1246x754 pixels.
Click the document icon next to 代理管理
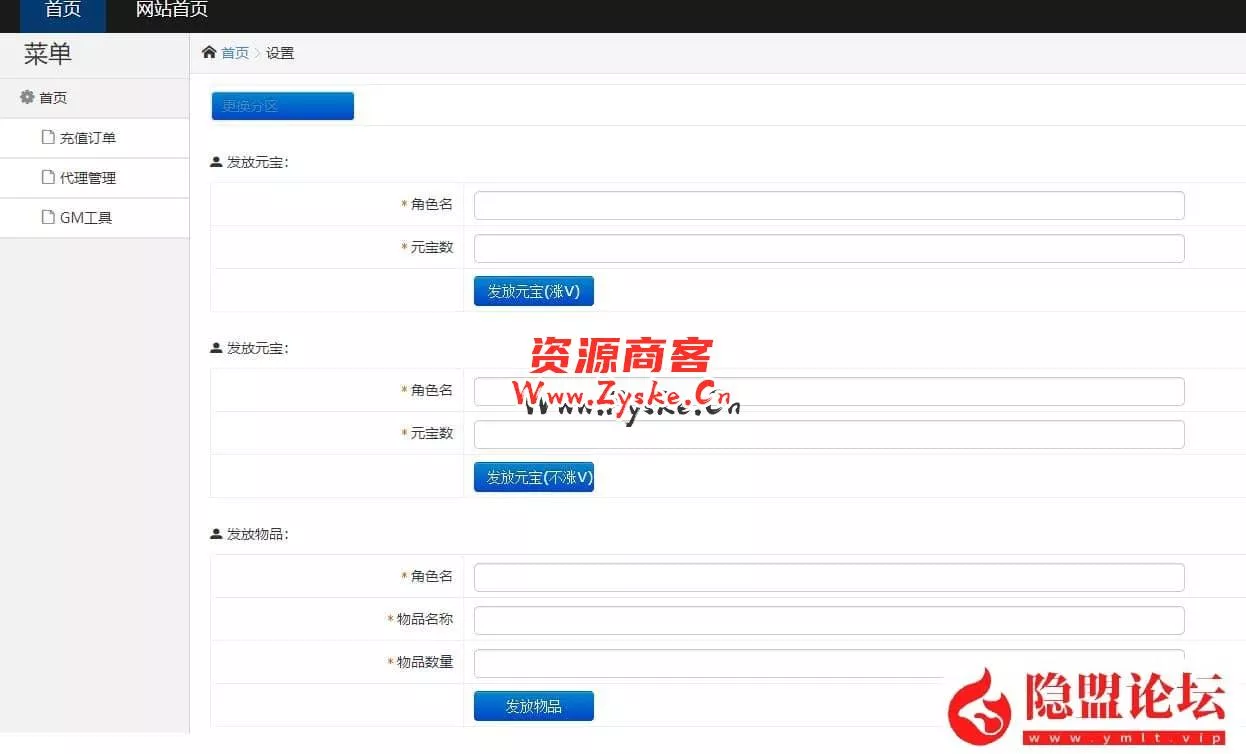pos(47,177)
